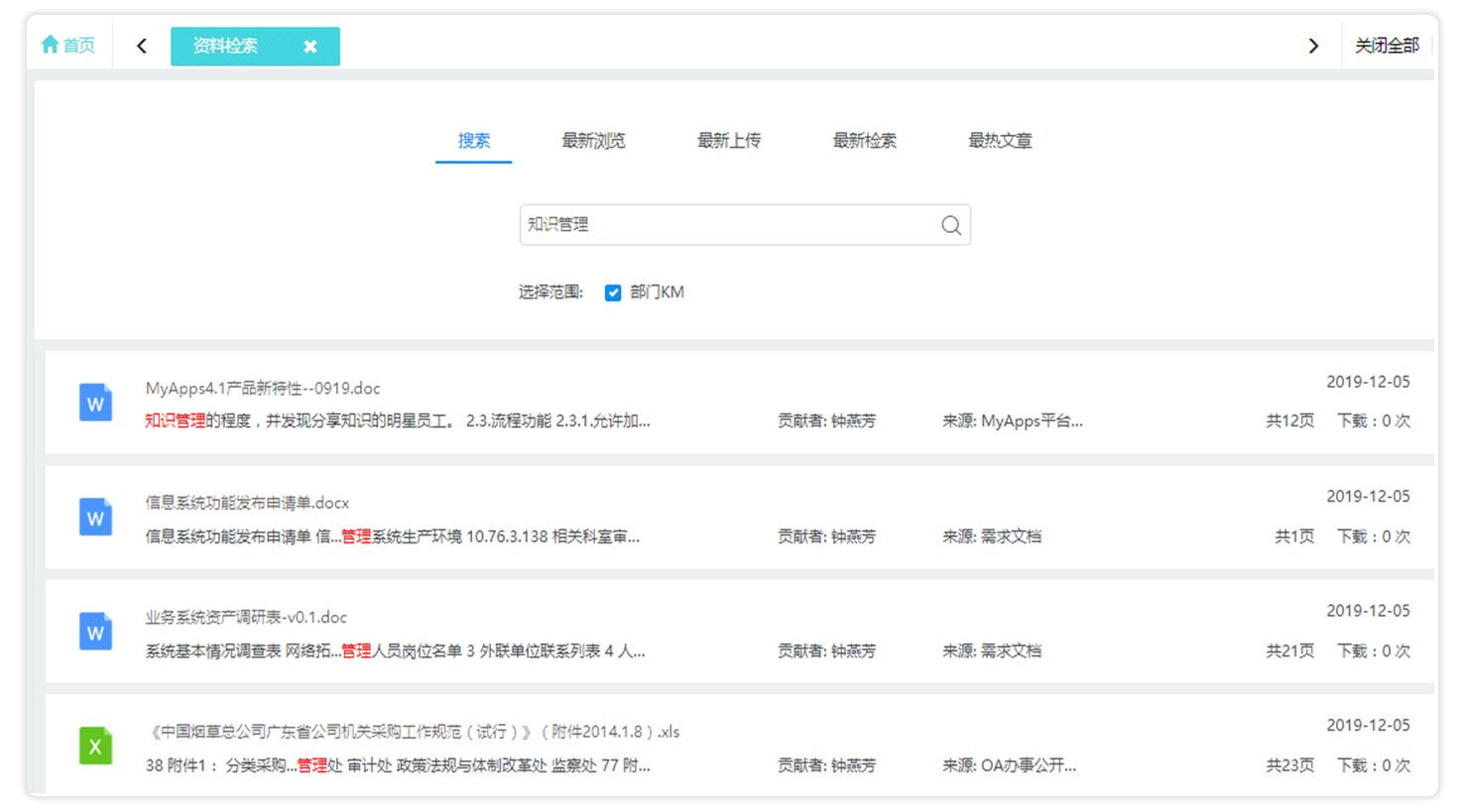Click the snippet beginning 知识管理的程度
1463x812 pixels.
point(398,421)
